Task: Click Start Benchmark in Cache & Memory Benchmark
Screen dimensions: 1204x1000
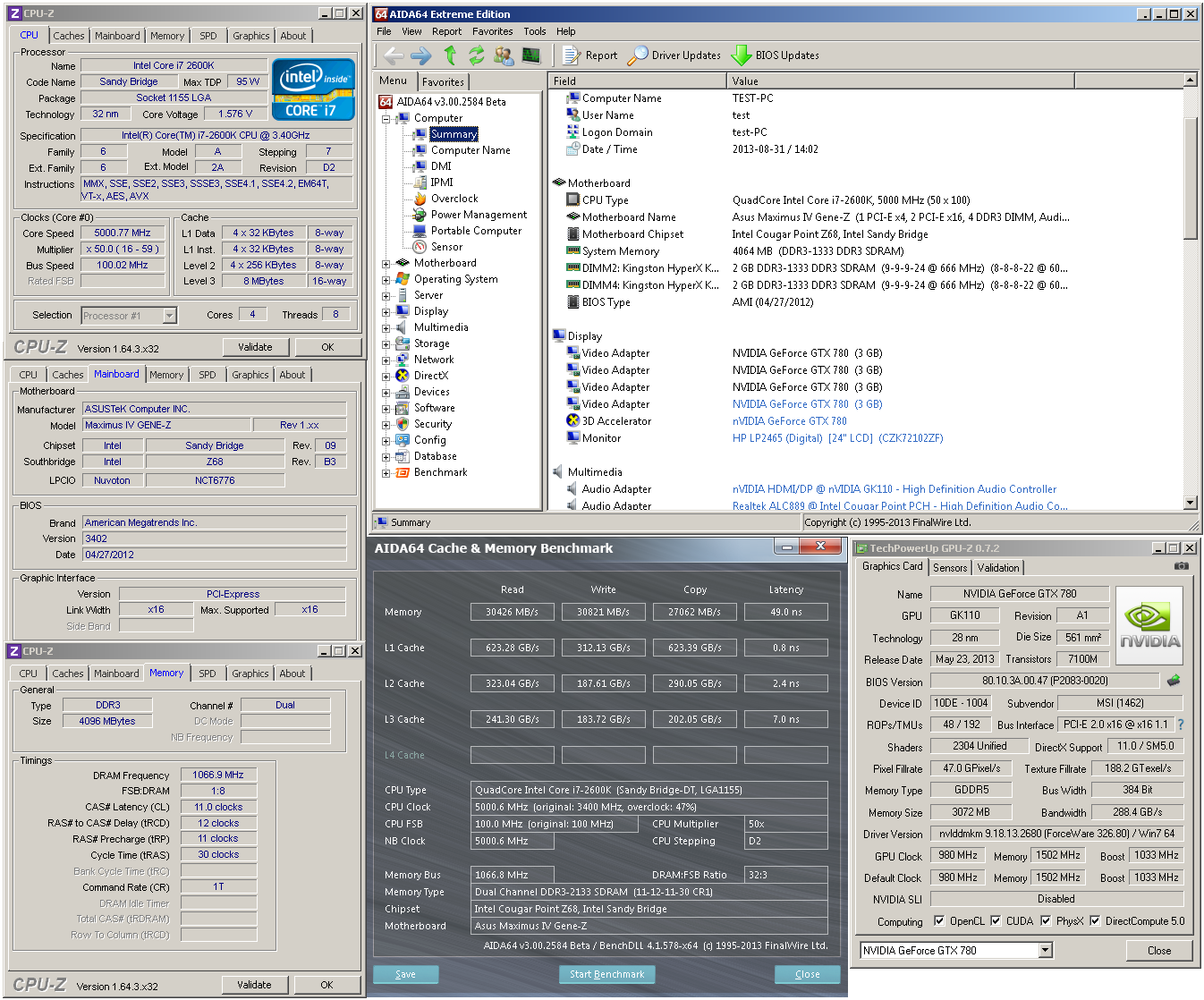Action: (x=607, y=974)
